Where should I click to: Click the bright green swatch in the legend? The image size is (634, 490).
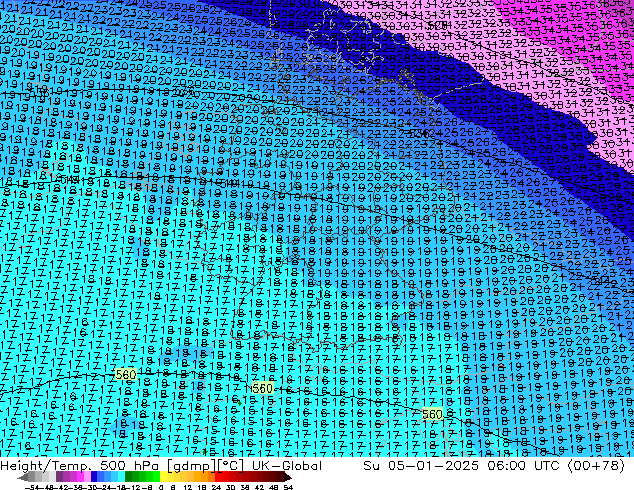[156, 477]
